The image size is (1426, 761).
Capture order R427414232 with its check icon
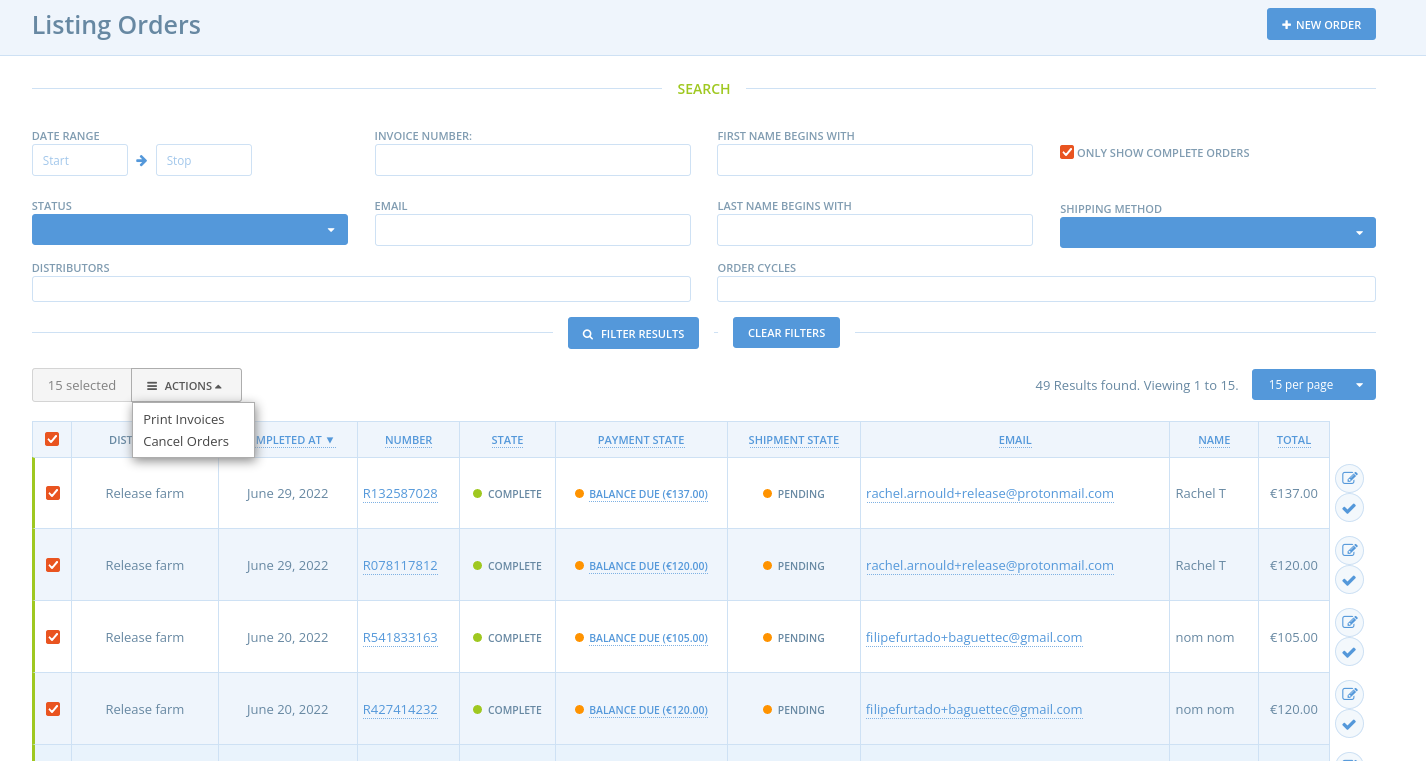(1349, 723)
